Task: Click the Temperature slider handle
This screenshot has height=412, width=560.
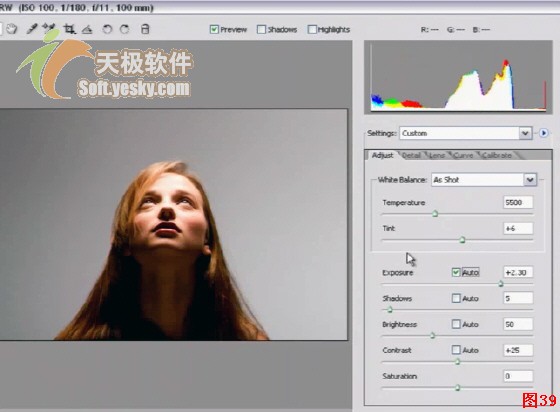Action: point(435,214)
